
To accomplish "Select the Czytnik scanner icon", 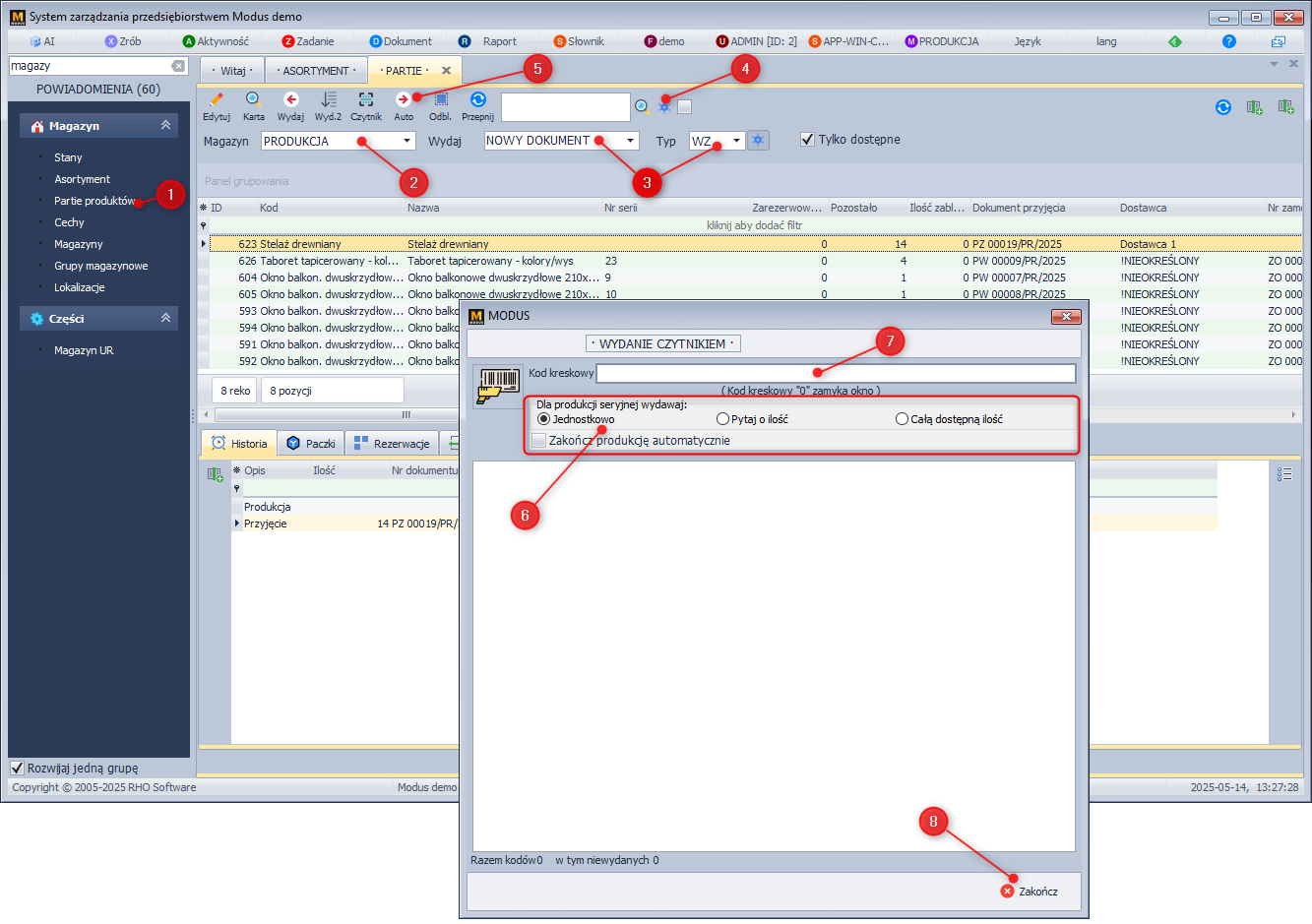I will point(365,99).
